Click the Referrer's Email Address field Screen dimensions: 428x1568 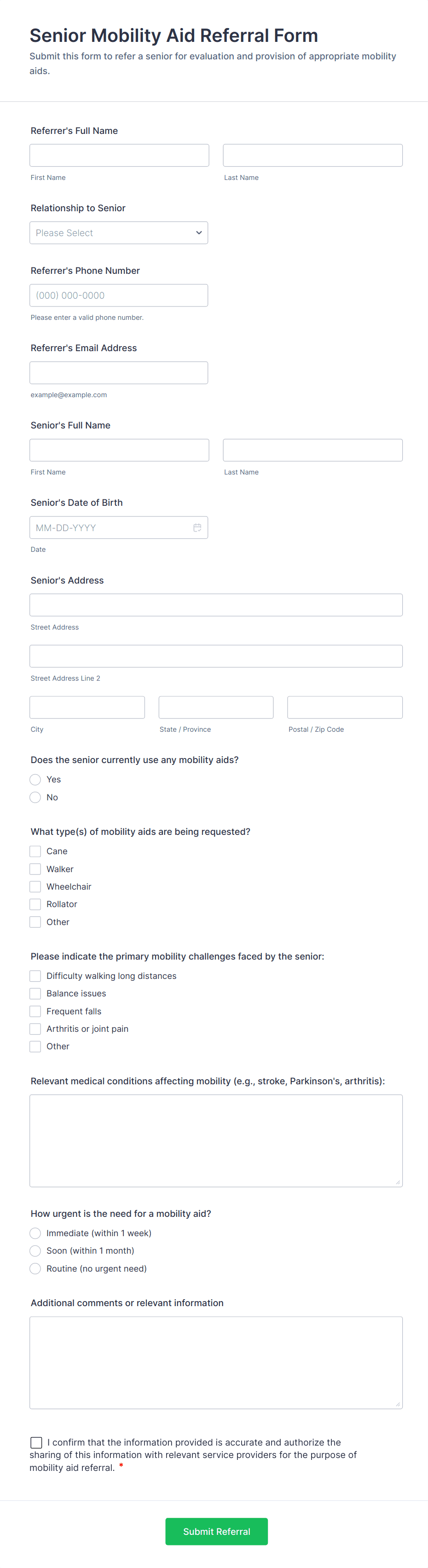(119, 372)
